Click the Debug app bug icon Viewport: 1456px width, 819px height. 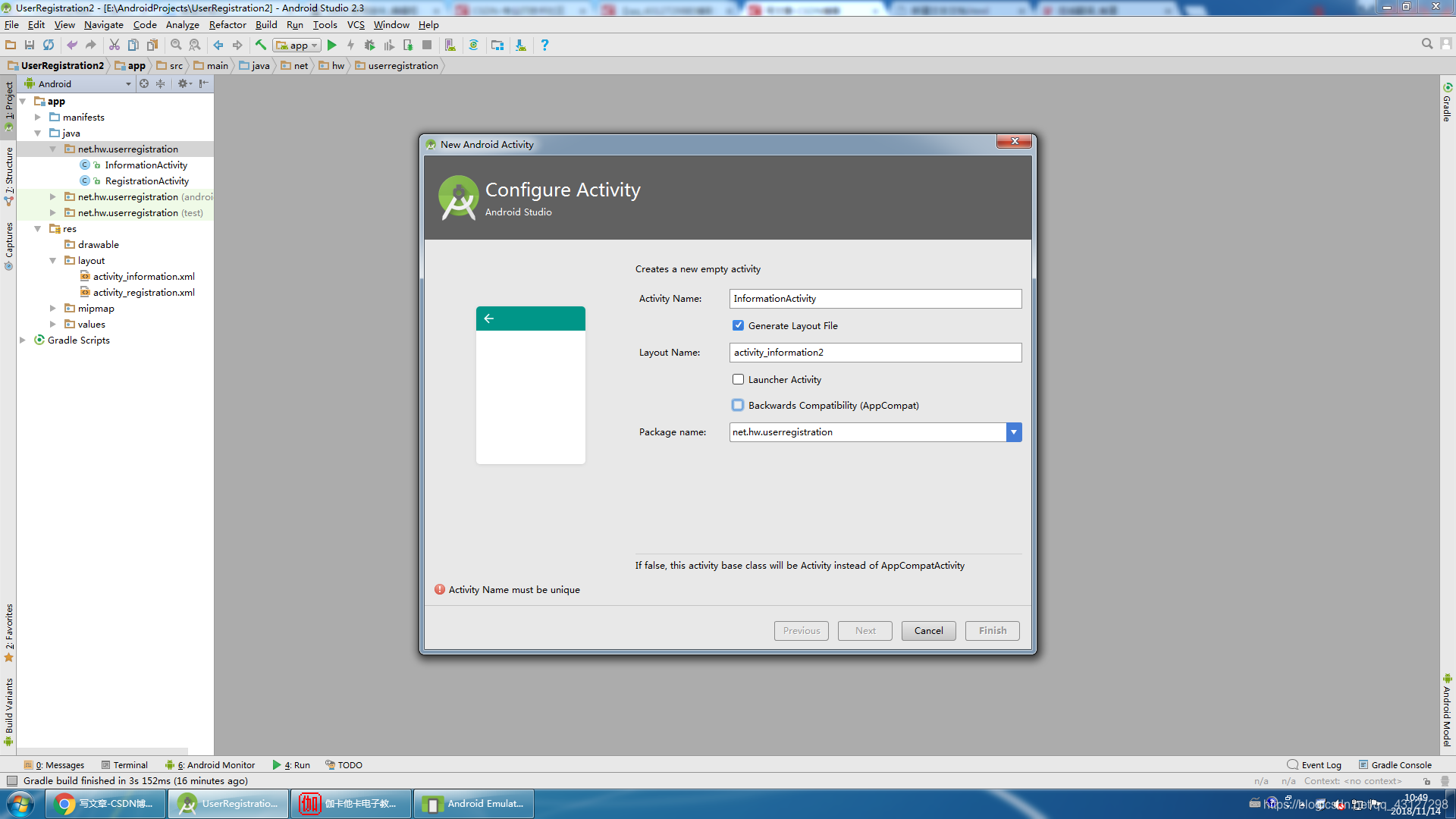point(369,45)
